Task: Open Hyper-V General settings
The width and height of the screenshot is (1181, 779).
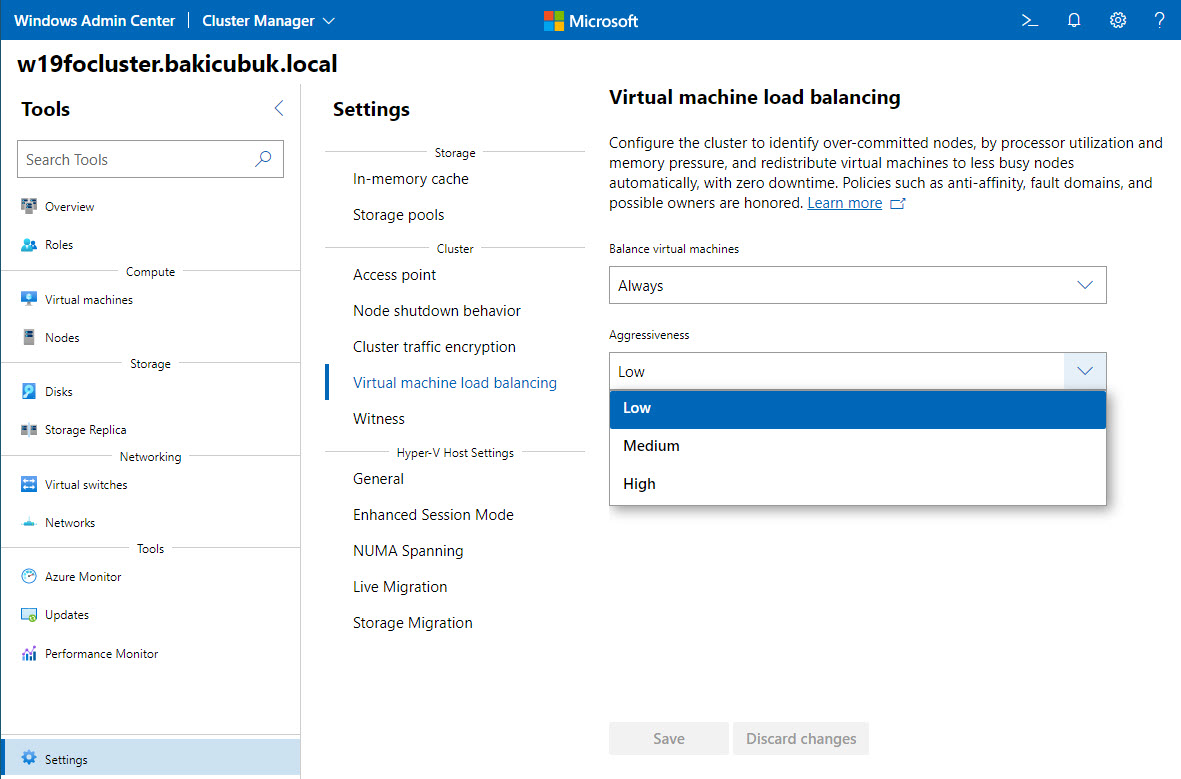Action: click(378, 478)
